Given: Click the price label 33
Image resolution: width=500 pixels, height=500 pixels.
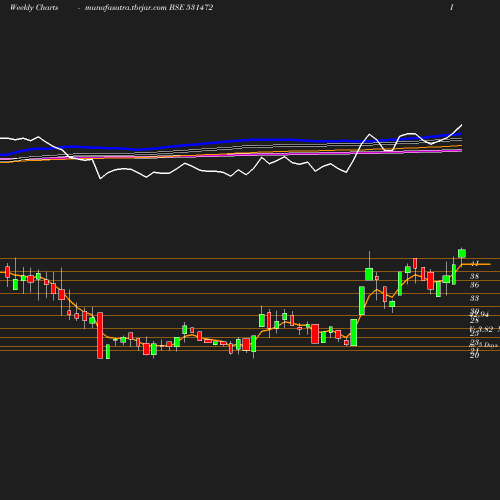Looking at the screenshot, I should pyautogui.click(x=475, y=298).
